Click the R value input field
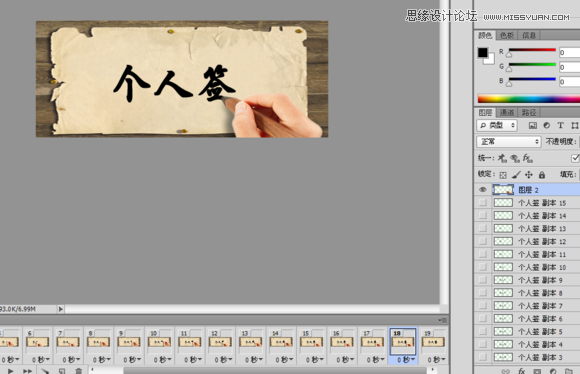This screenshot has width=580, height=374. click(x=569, y=53)
